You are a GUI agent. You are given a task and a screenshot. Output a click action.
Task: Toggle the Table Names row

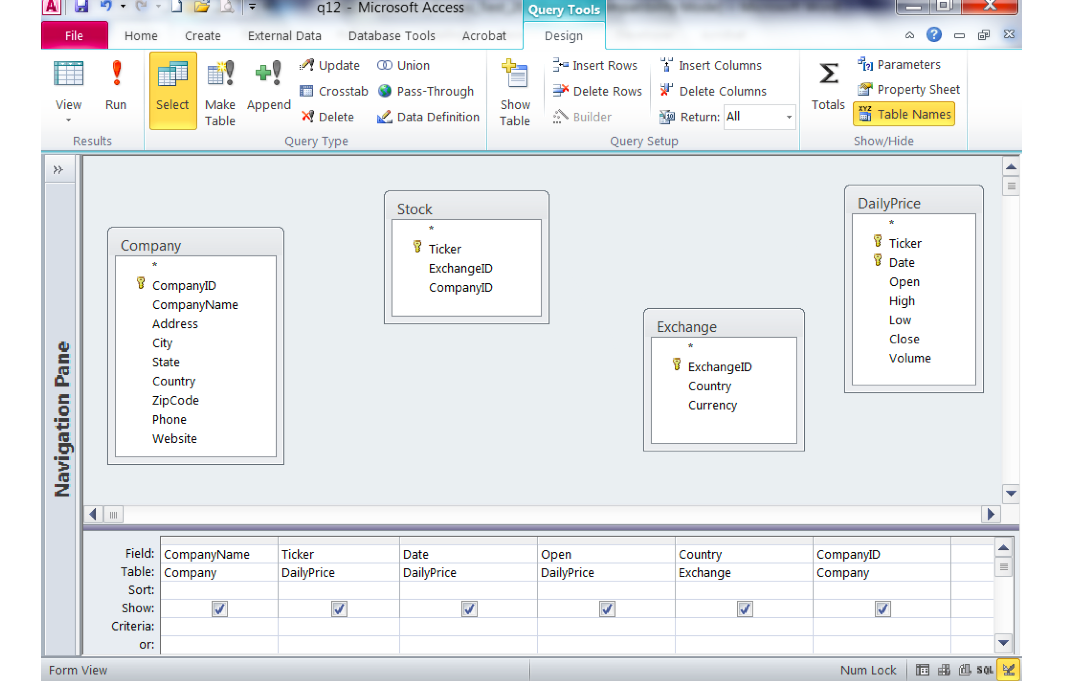coord(904,114)
